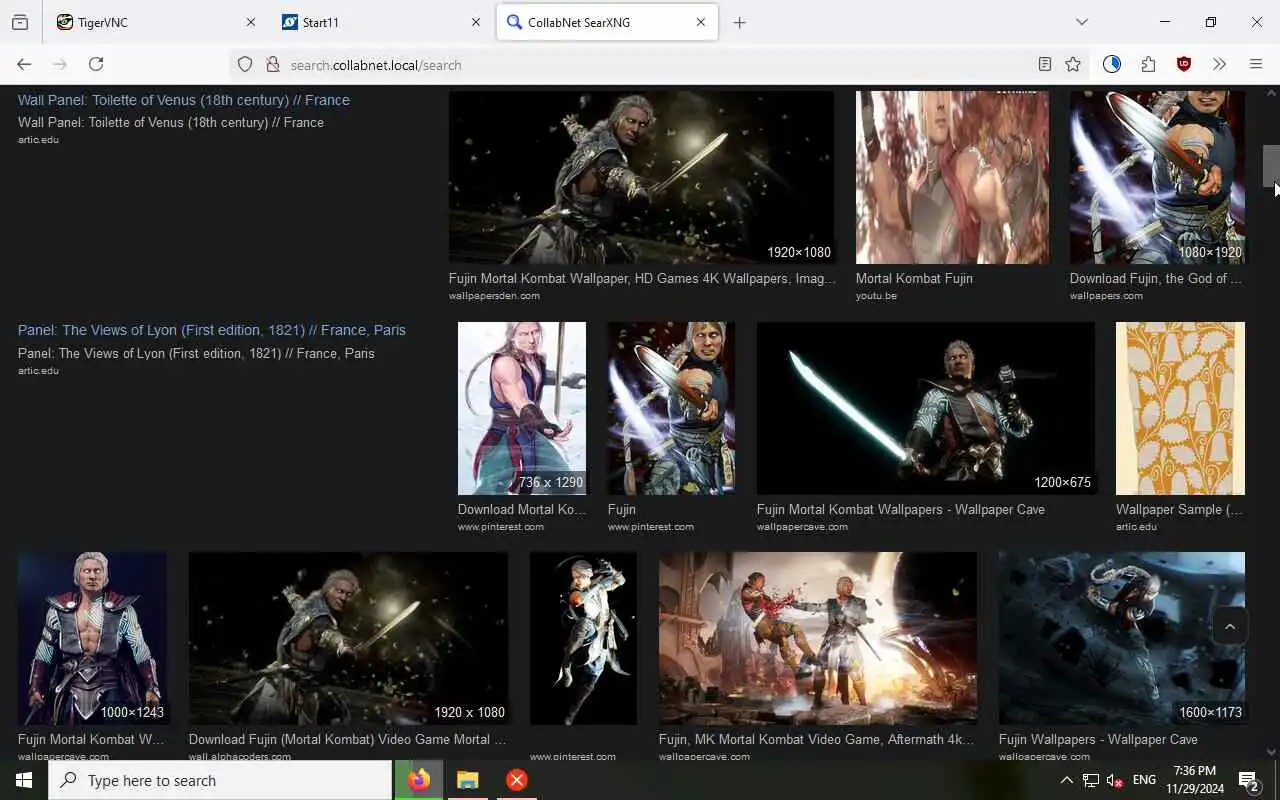The image size is (1280, 800).
Task: Open tracking protection shield icon
Action: (245, 64)
